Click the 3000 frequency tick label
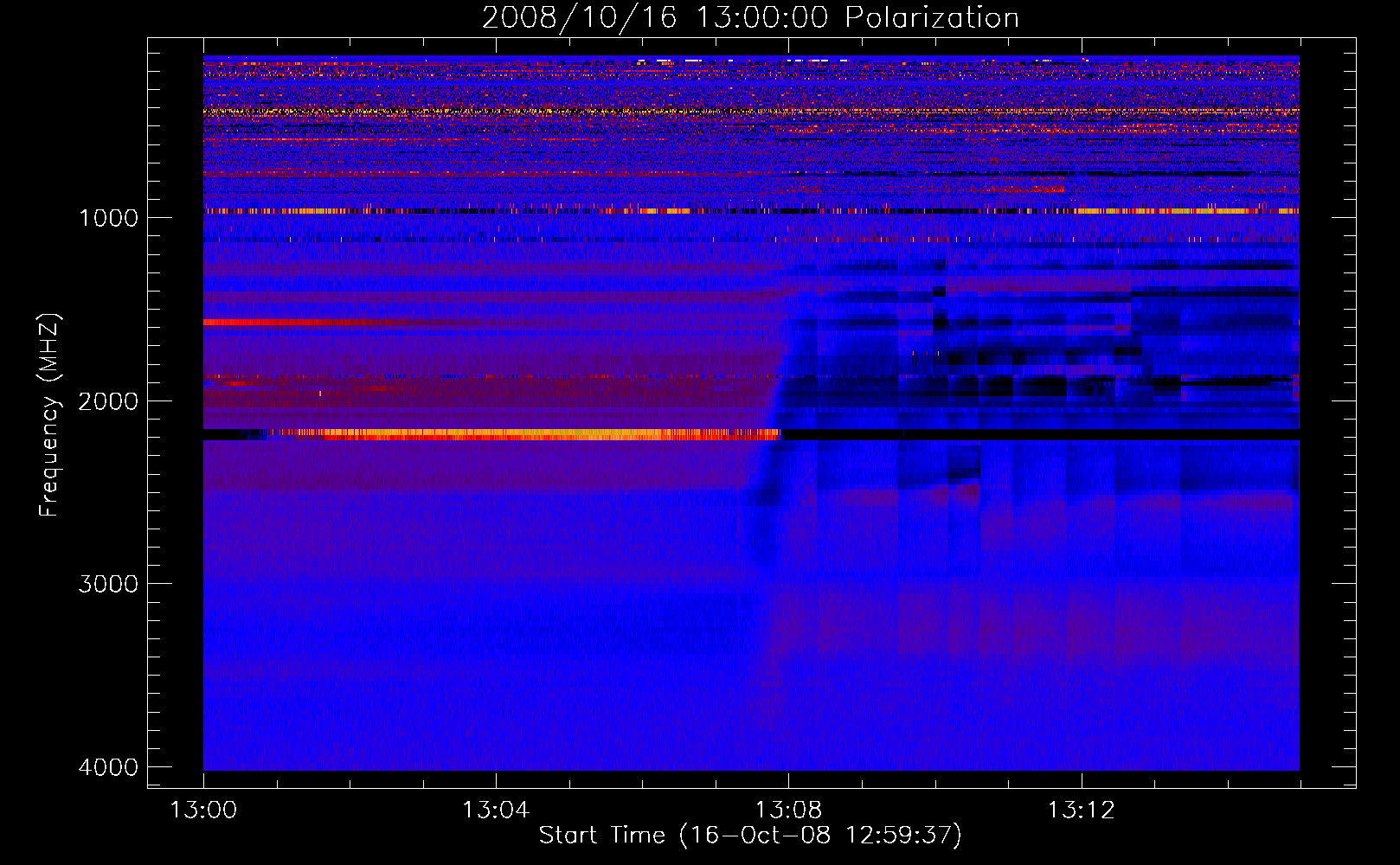Viewport: 1400px width, 865px height. point(108,584)
